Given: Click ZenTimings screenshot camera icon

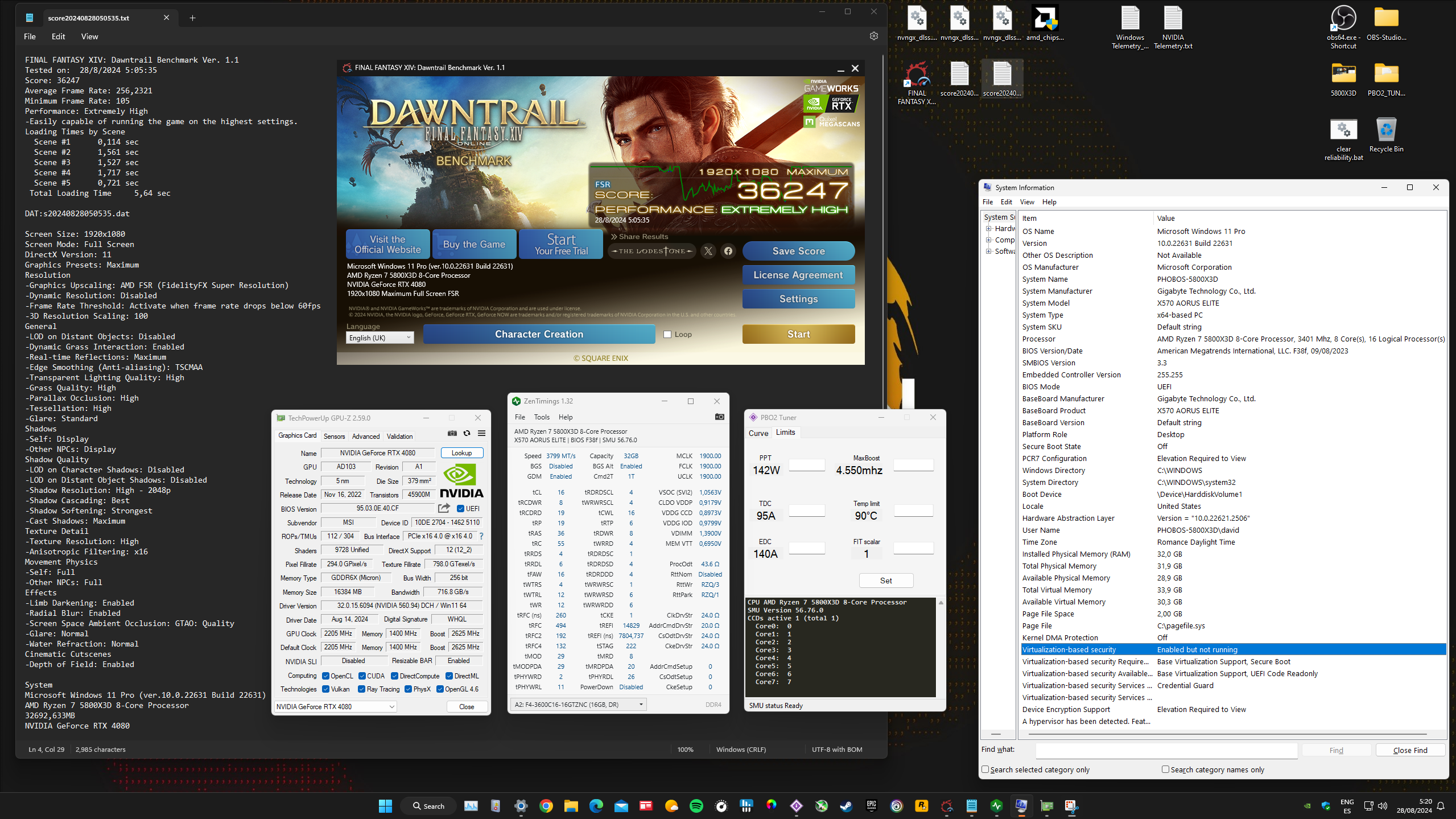Looking at the screenshot, I should click(x=719, y=417).
